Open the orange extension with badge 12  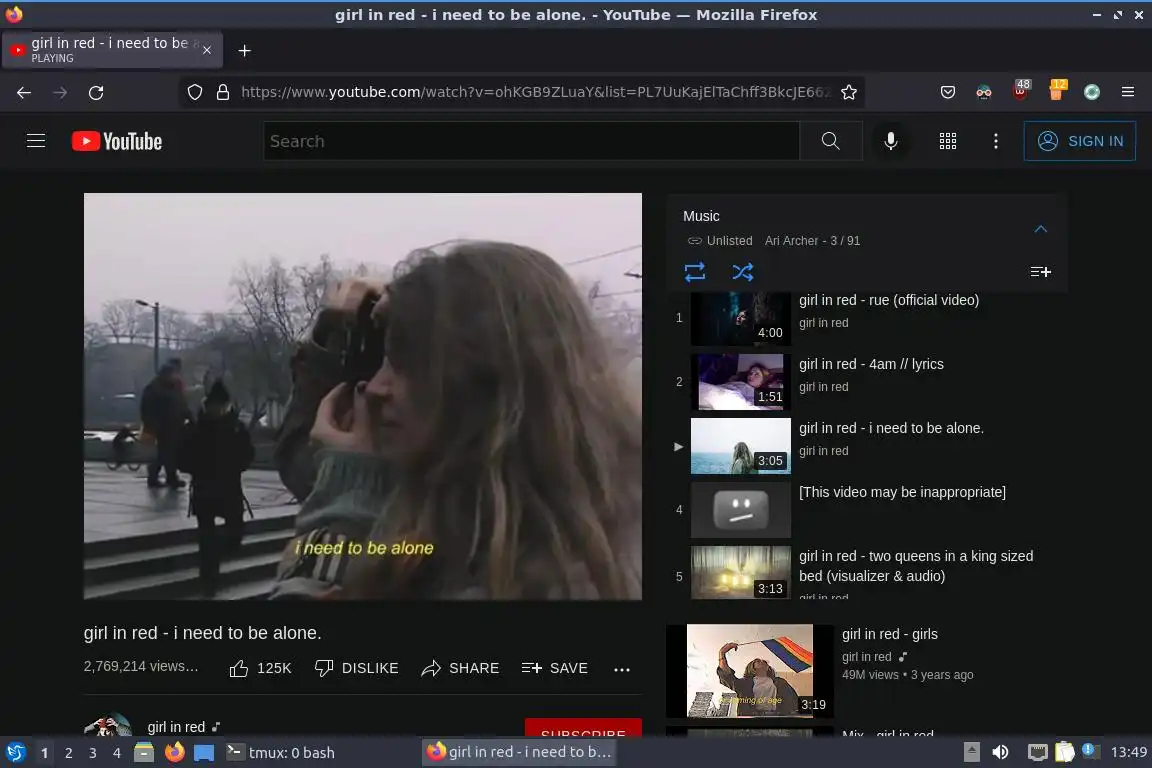coord(1056,90)
